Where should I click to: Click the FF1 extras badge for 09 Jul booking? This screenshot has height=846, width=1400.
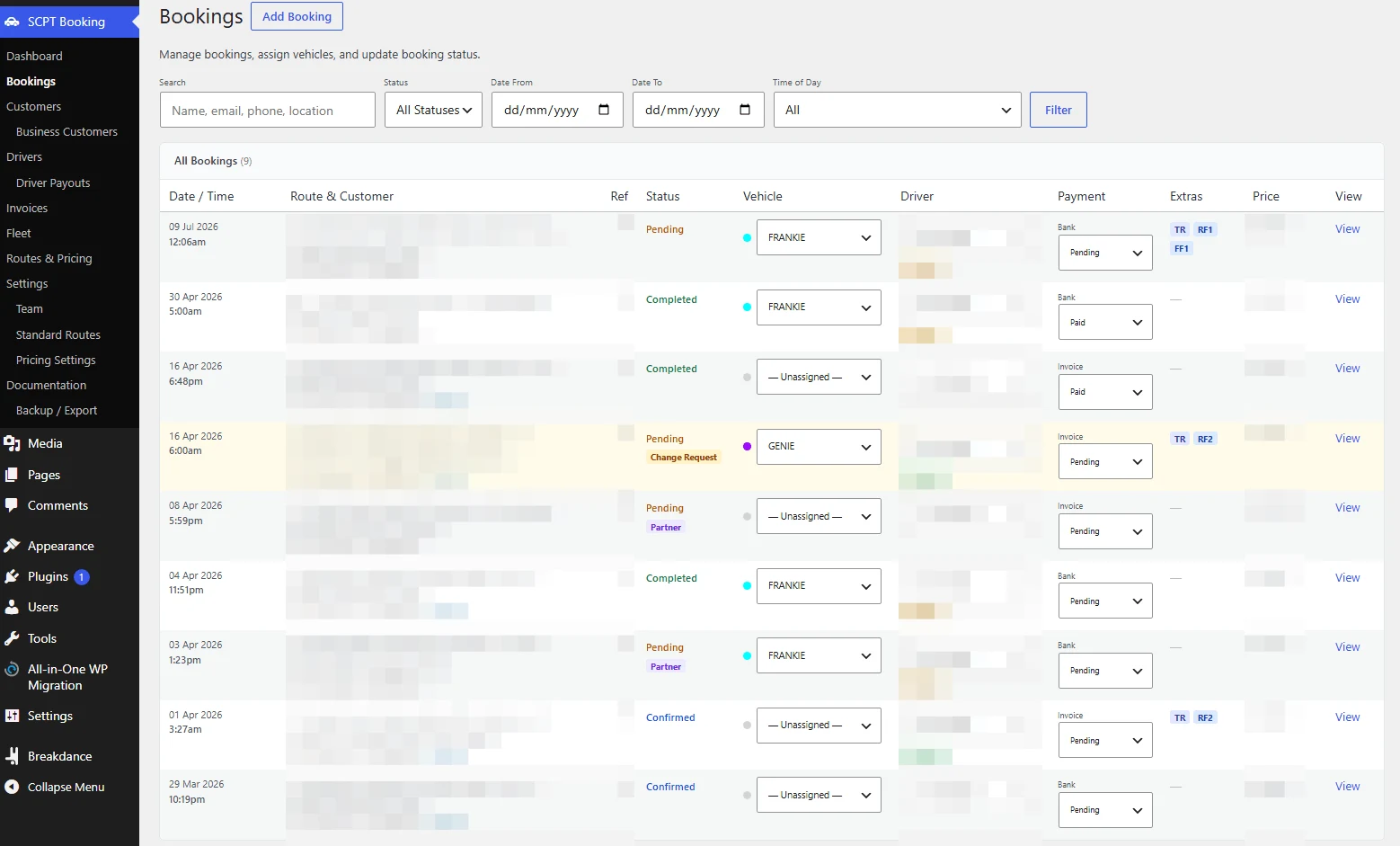pyautogui.click(x=1182, y=249)
